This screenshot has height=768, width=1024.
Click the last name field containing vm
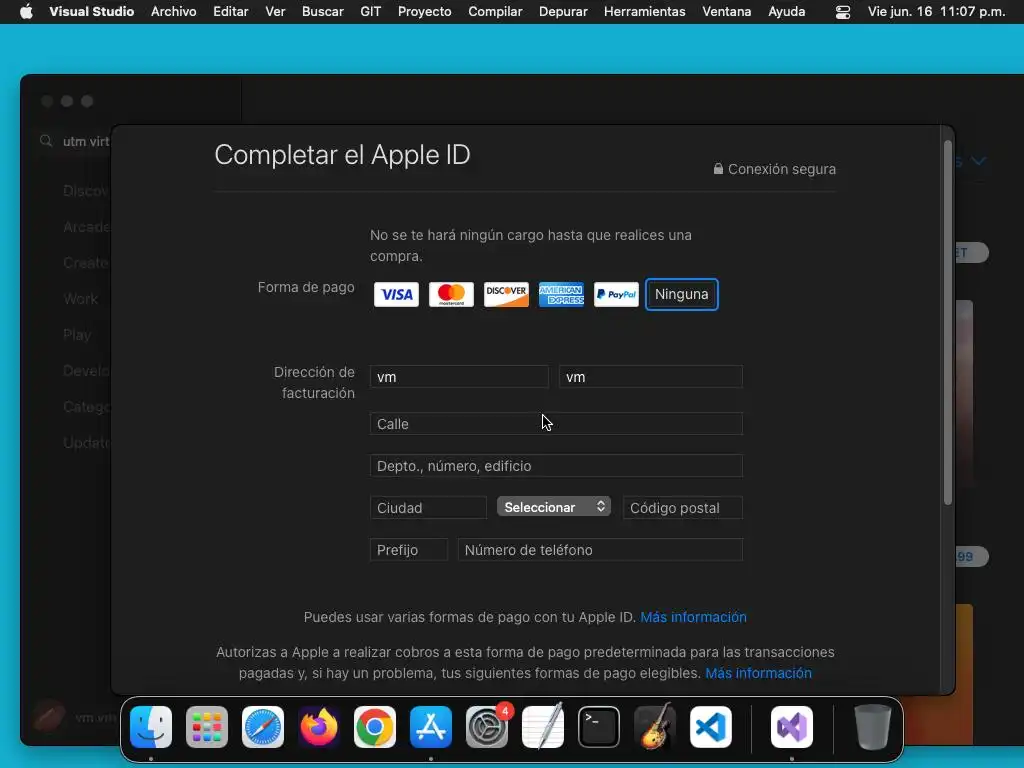tap(650, 377)
